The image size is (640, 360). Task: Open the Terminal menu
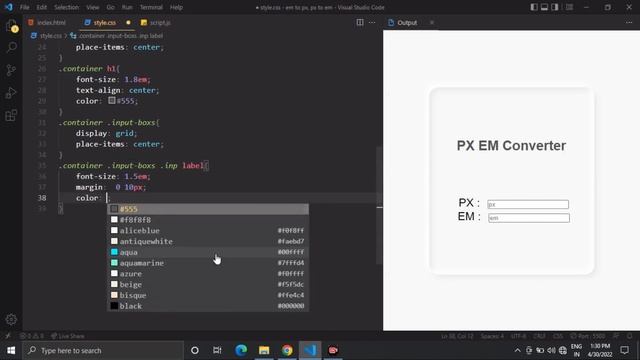point(151,7)
